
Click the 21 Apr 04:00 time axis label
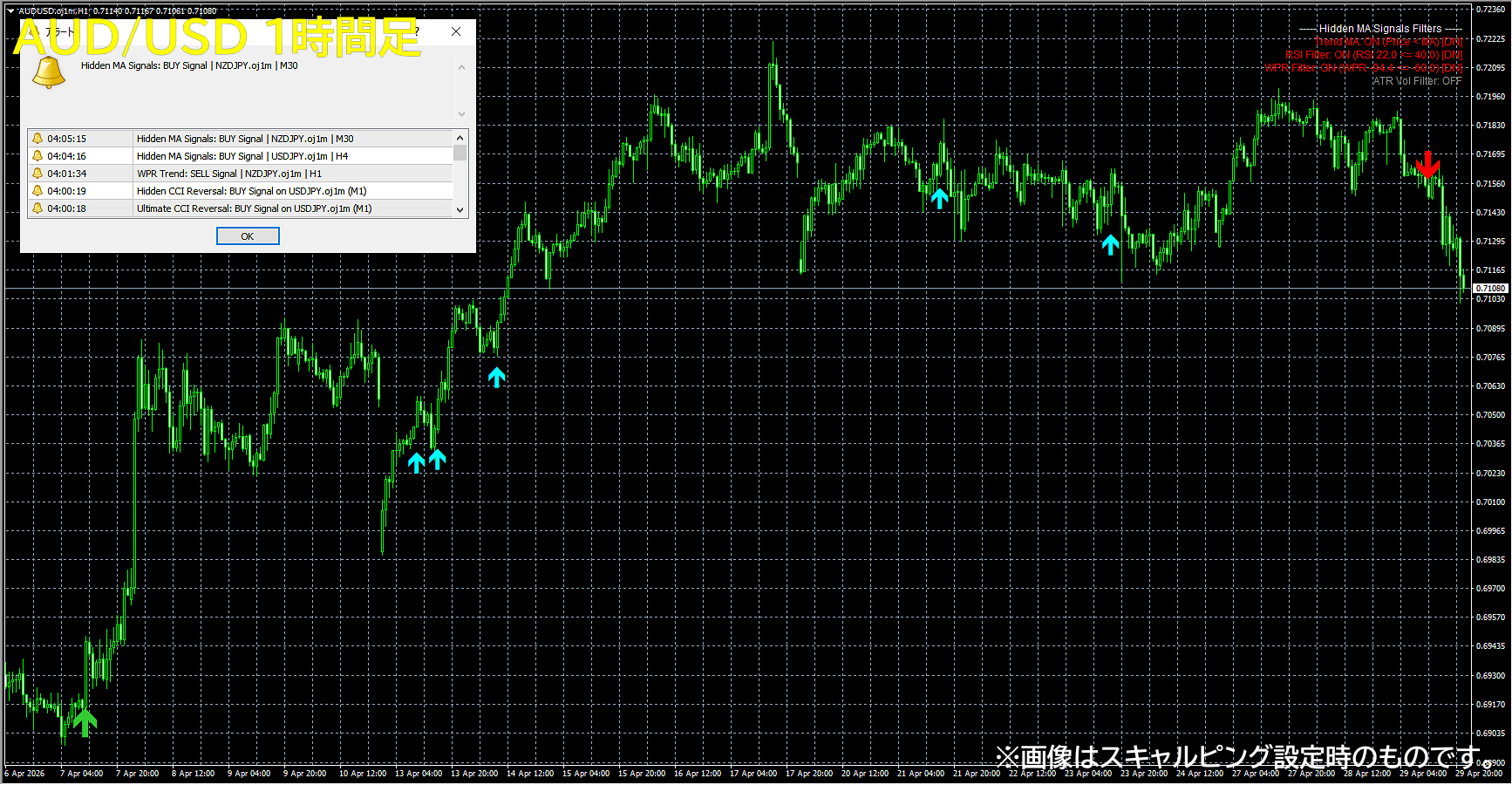tap(920, 773)
